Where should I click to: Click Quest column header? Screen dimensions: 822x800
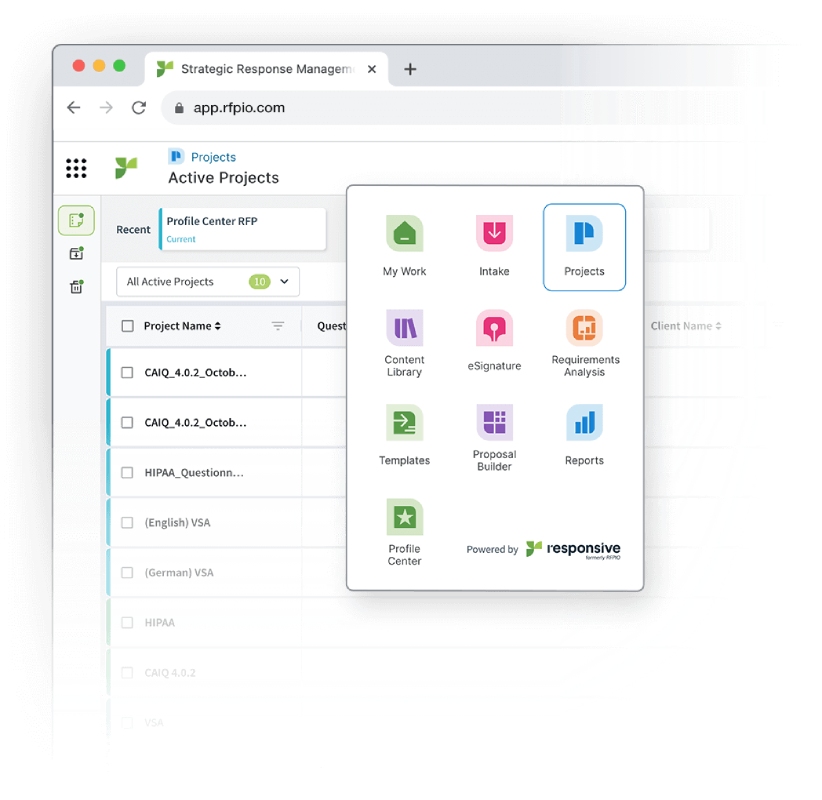331,326
